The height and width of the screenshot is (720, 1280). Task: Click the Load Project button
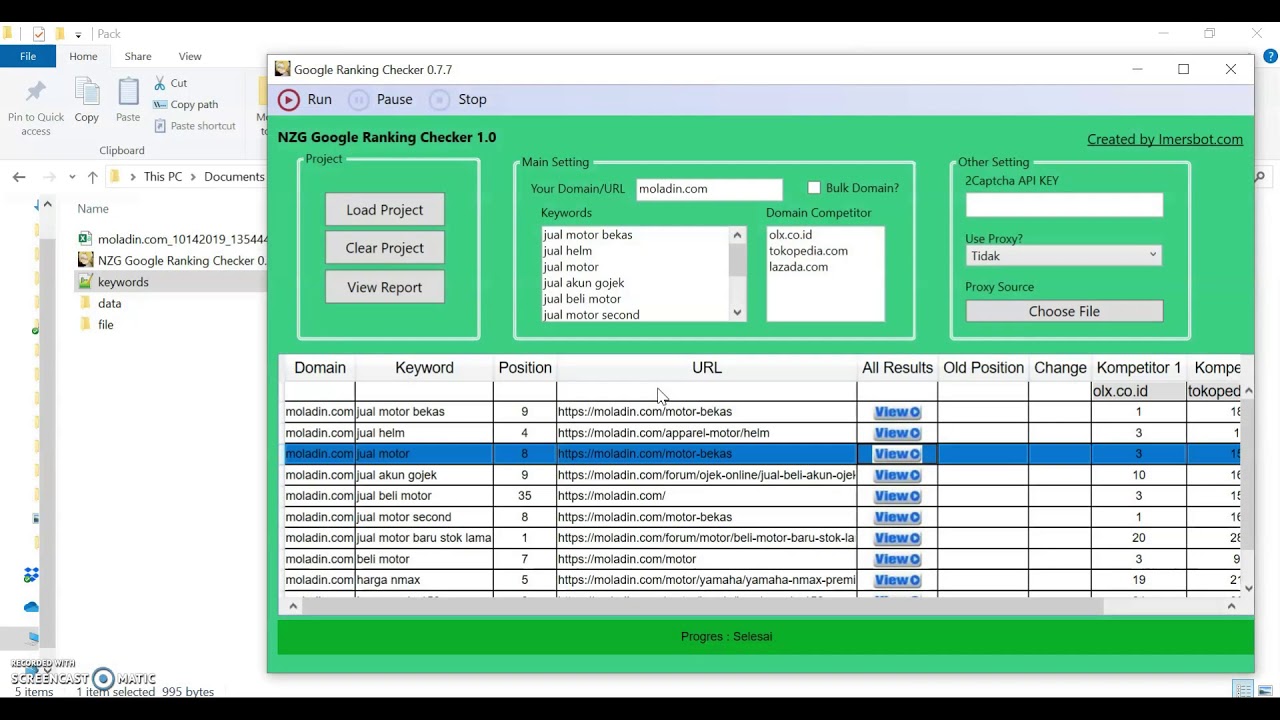[x=385, y=210]
